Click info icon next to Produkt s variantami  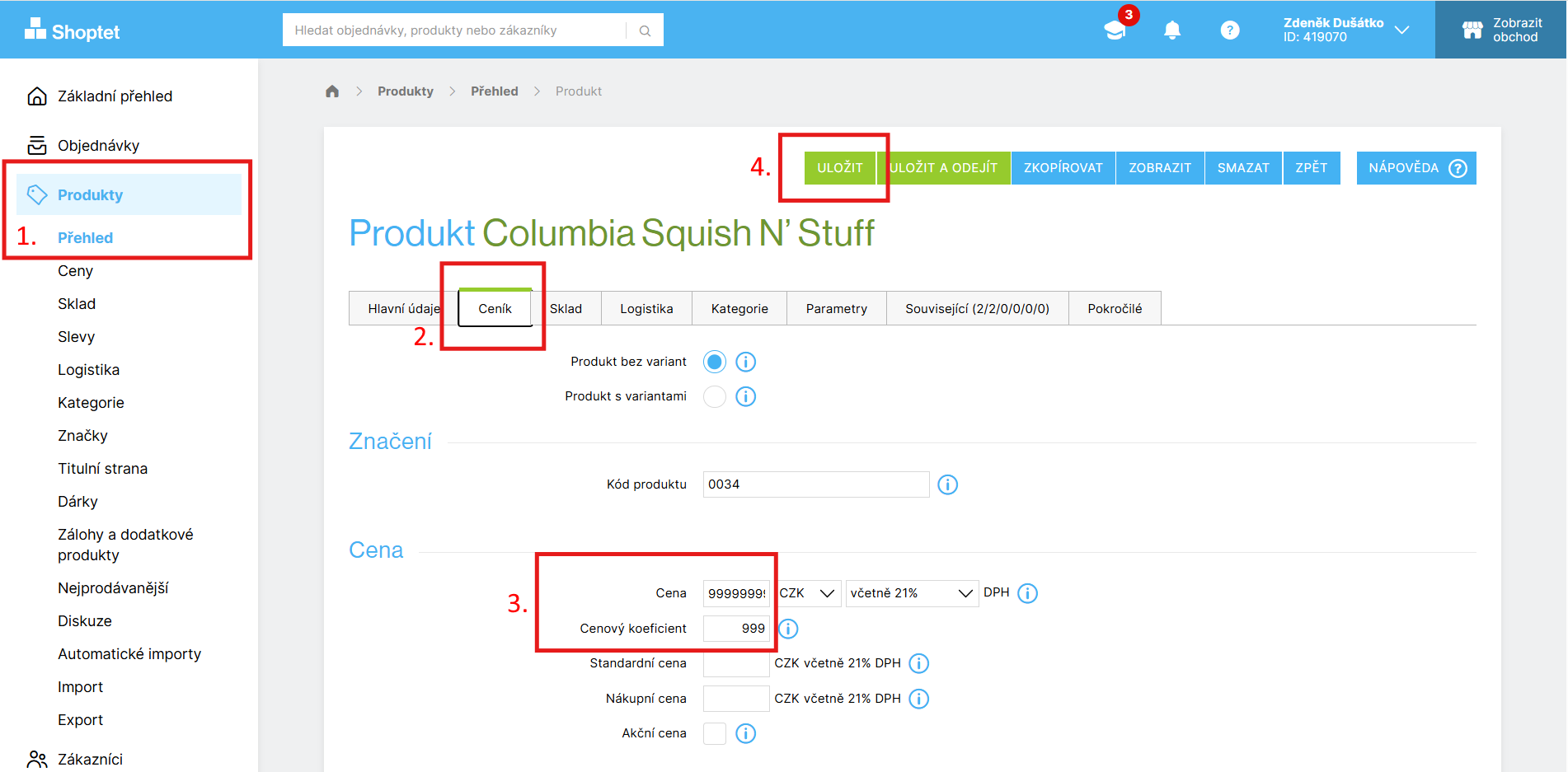(x=746, y=396)
